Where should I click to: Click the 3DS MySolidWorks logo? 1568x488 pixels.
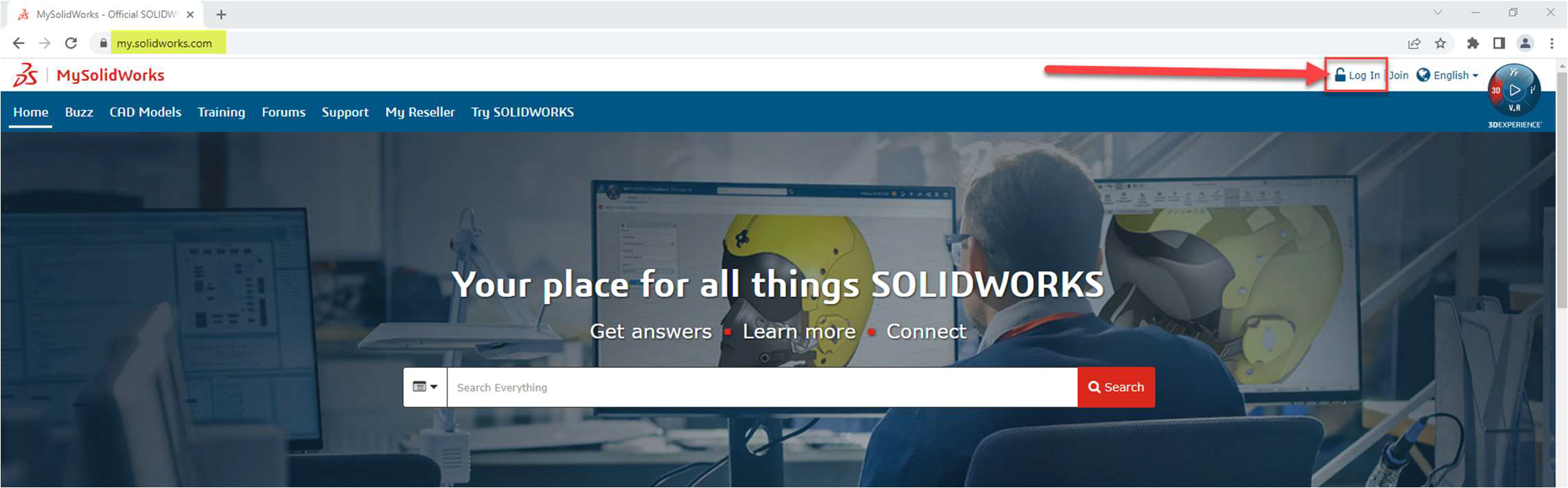(89, 75)
